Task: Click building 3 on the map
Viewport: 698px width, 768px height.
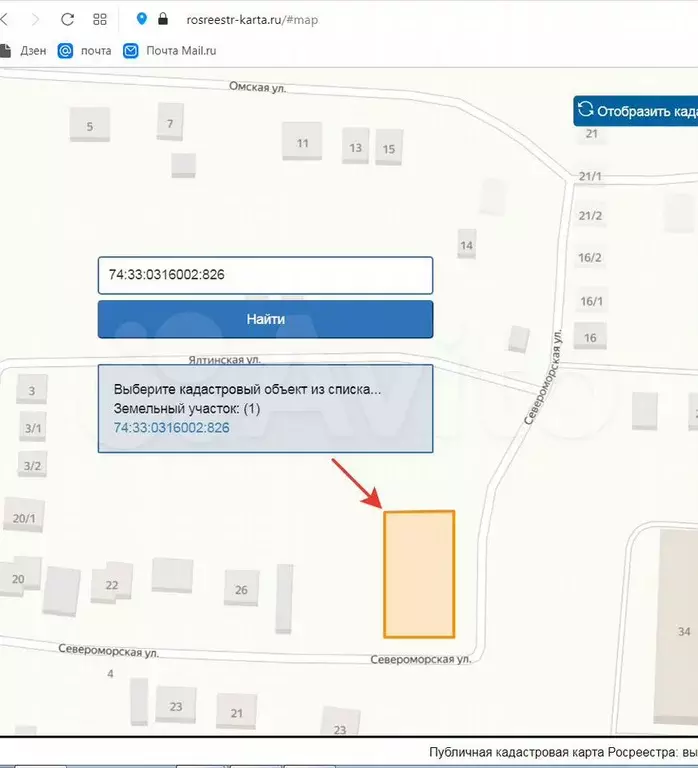Action: [x=32, y=390]
